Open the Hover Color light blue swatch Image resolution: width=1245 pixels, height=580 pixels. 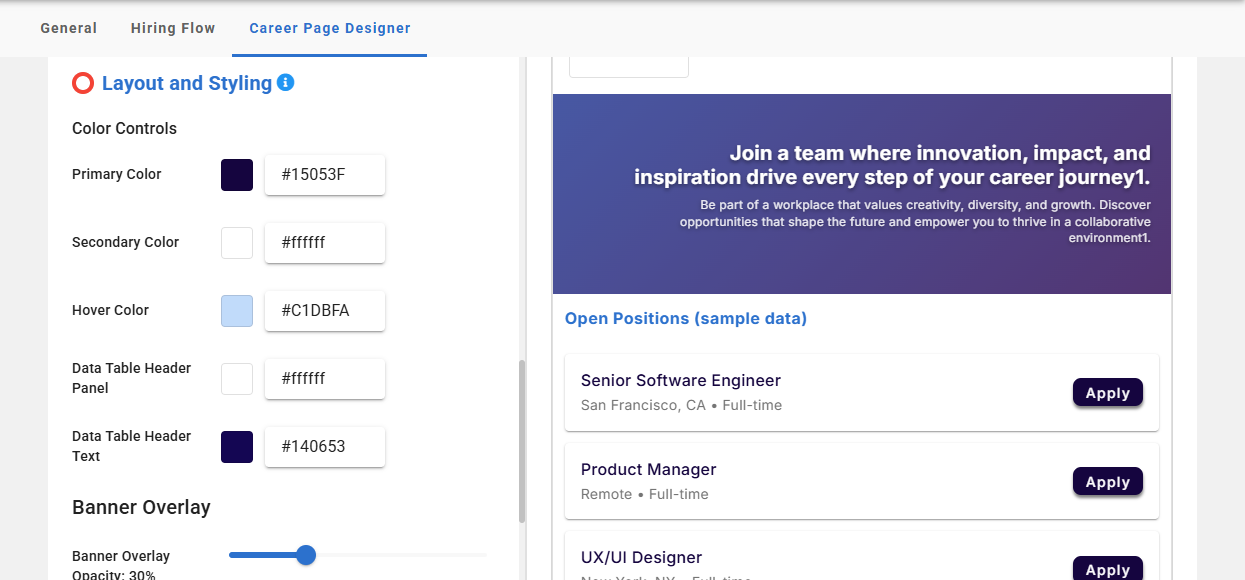pyautogui.click(x=237, y=311)
